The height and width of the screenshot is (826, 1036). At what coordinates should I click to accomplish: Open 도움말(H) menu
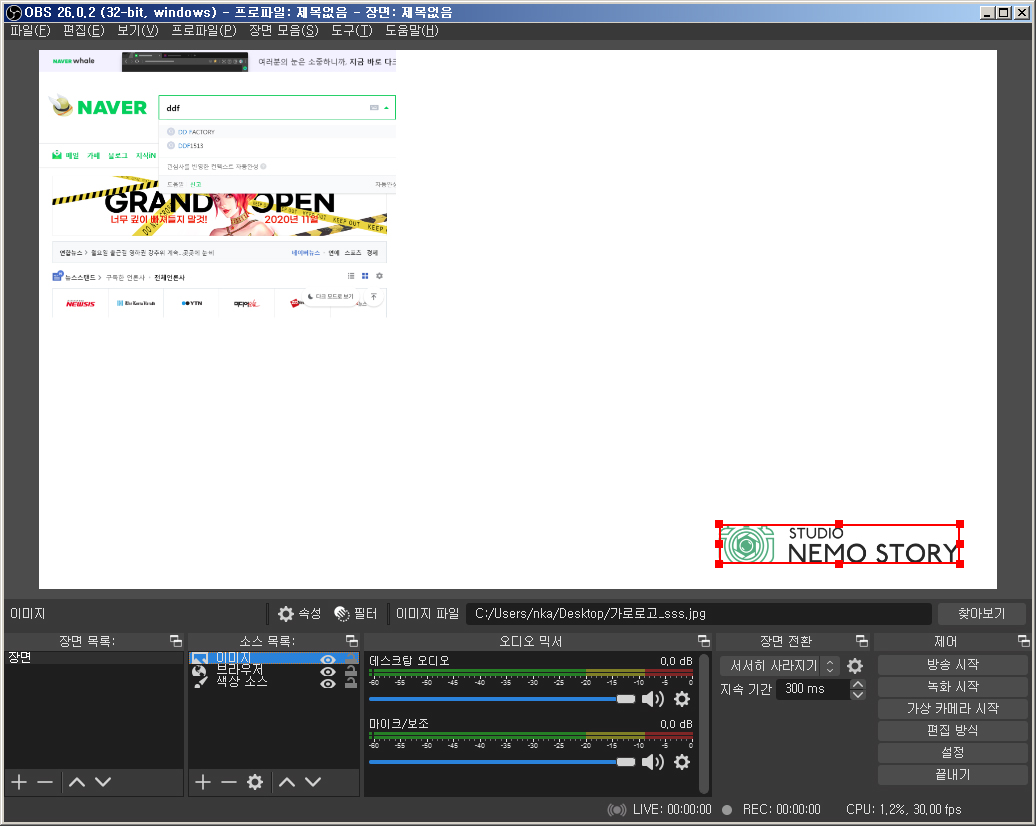coord(412,30)
